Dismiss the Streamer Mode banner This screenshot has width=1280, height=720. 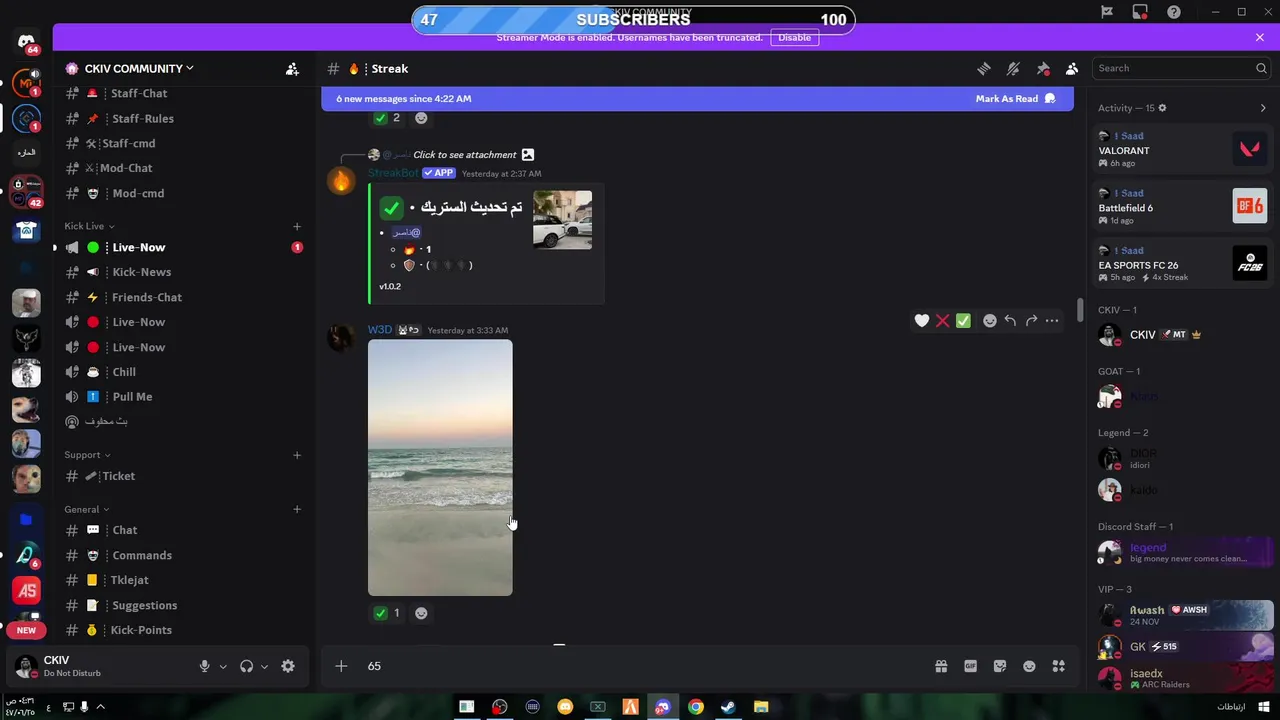click(1260, 37)
